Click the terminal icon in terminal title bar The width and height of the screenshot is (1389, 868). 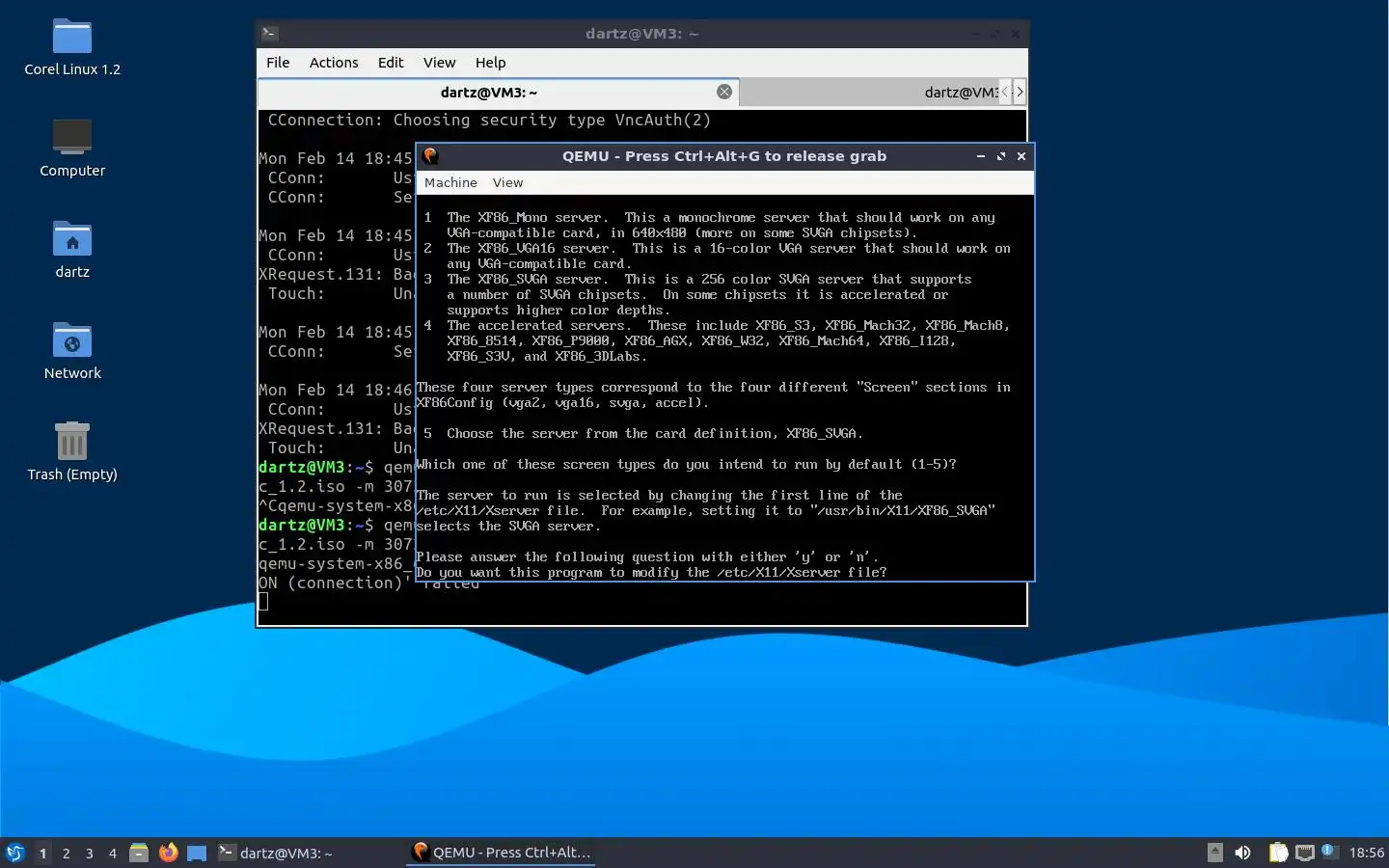pyautogui.click(x=270, y=33)
